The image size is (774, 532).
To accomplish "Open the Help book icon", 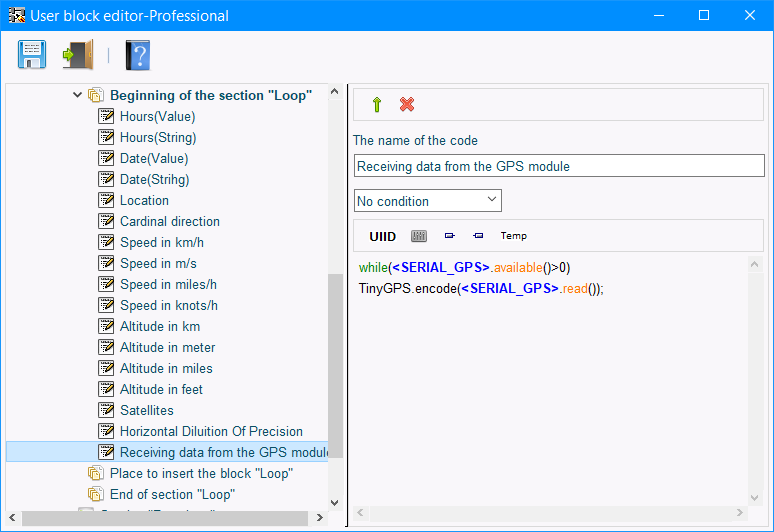I will pyautogui.click(x=138, y=55).
